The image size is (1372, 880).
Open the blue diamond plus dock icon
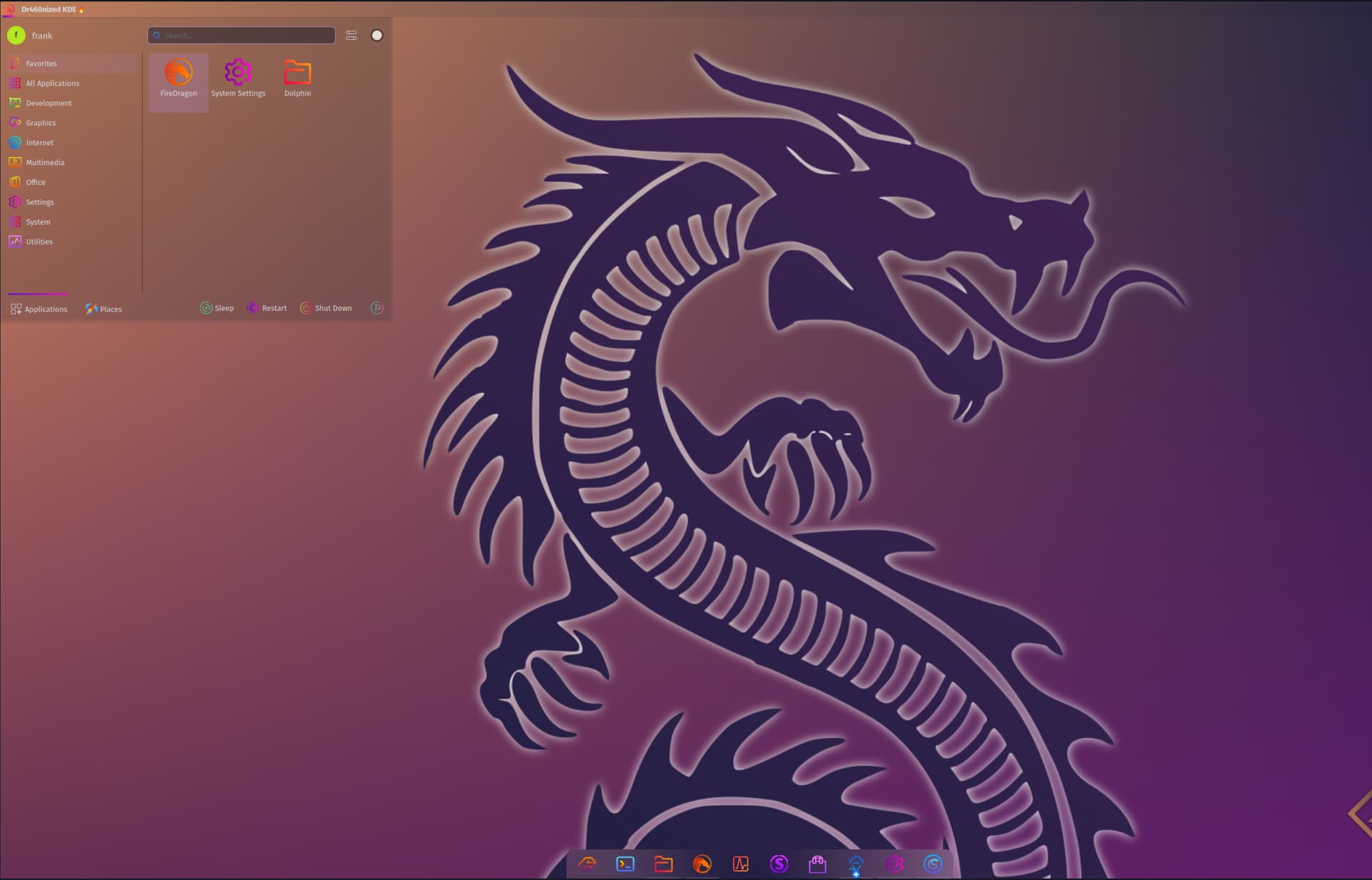pos(856,864)
